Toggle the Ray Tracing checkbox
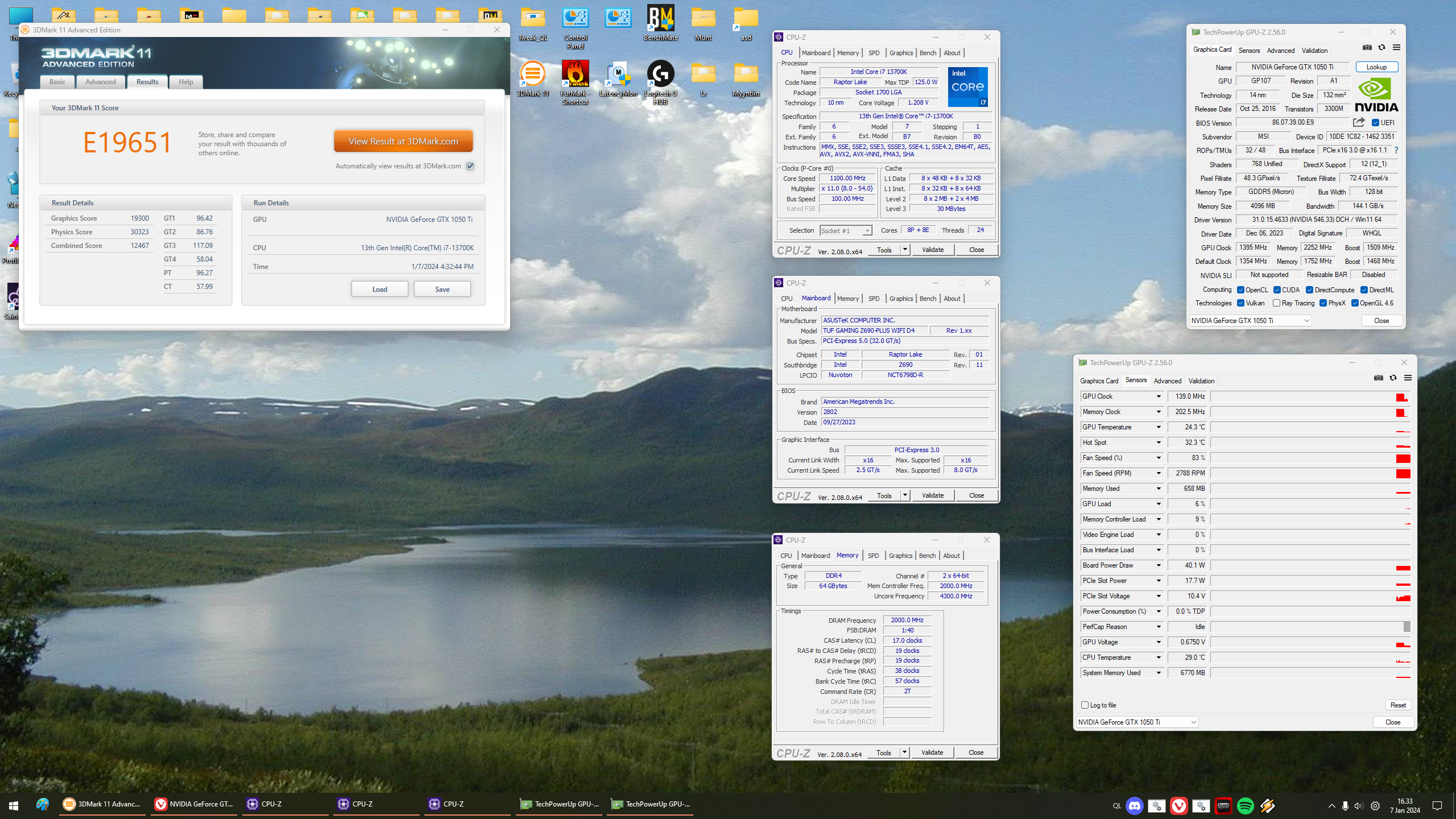This screenshot has width=1456, height=819. pos(1276,303)
